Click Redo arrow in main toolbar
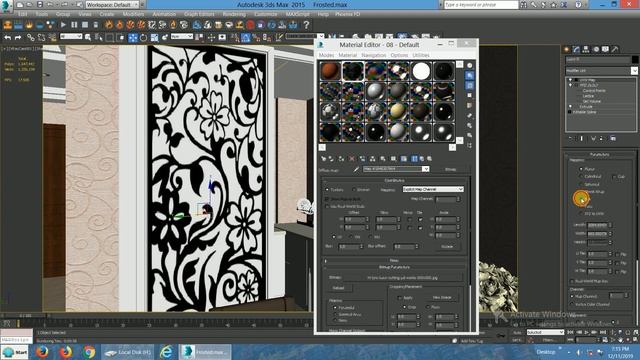640x360 pixels. click(18, 38)
